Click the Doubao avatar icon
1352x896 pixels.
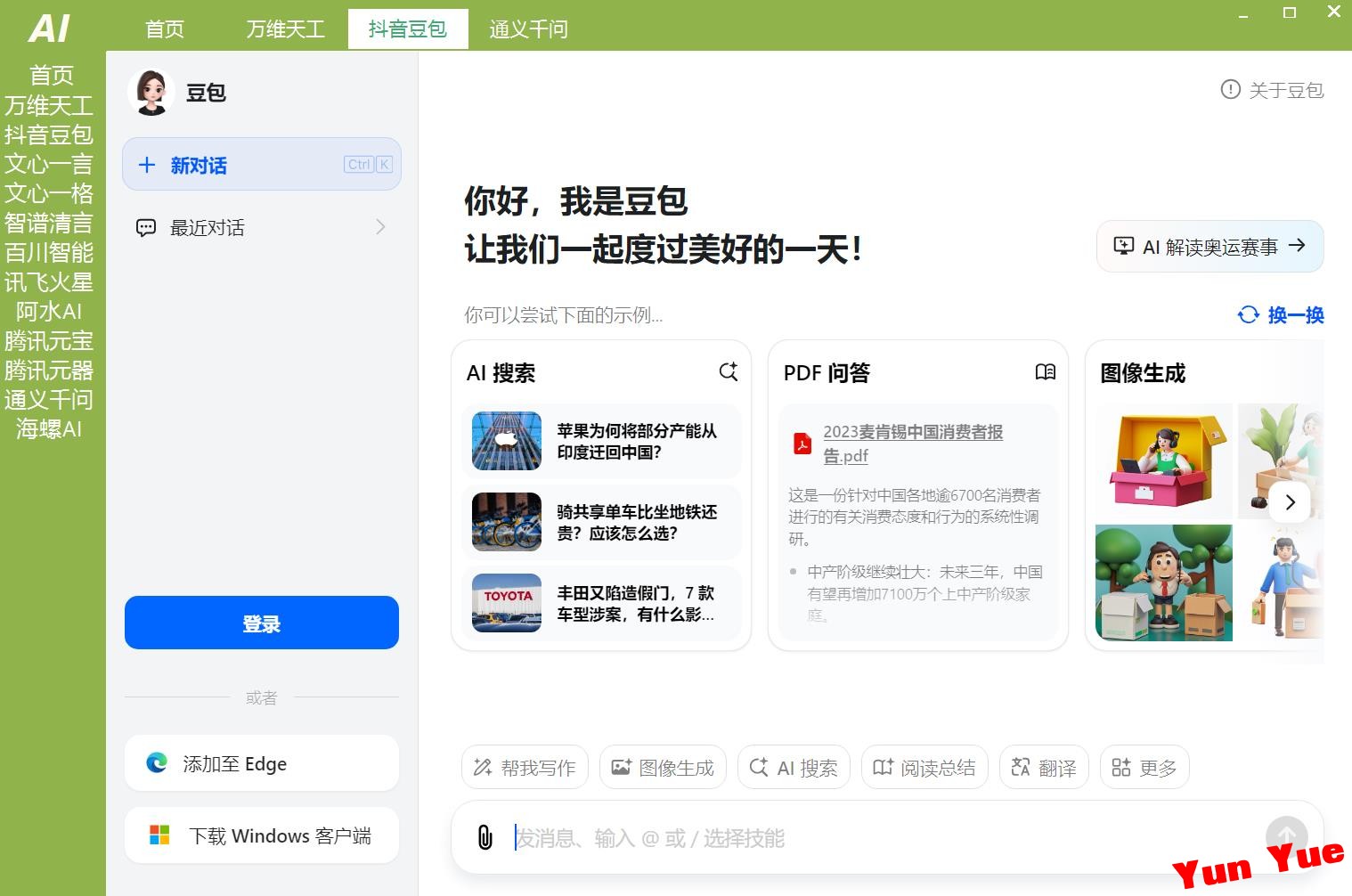[x=151, y=93]
